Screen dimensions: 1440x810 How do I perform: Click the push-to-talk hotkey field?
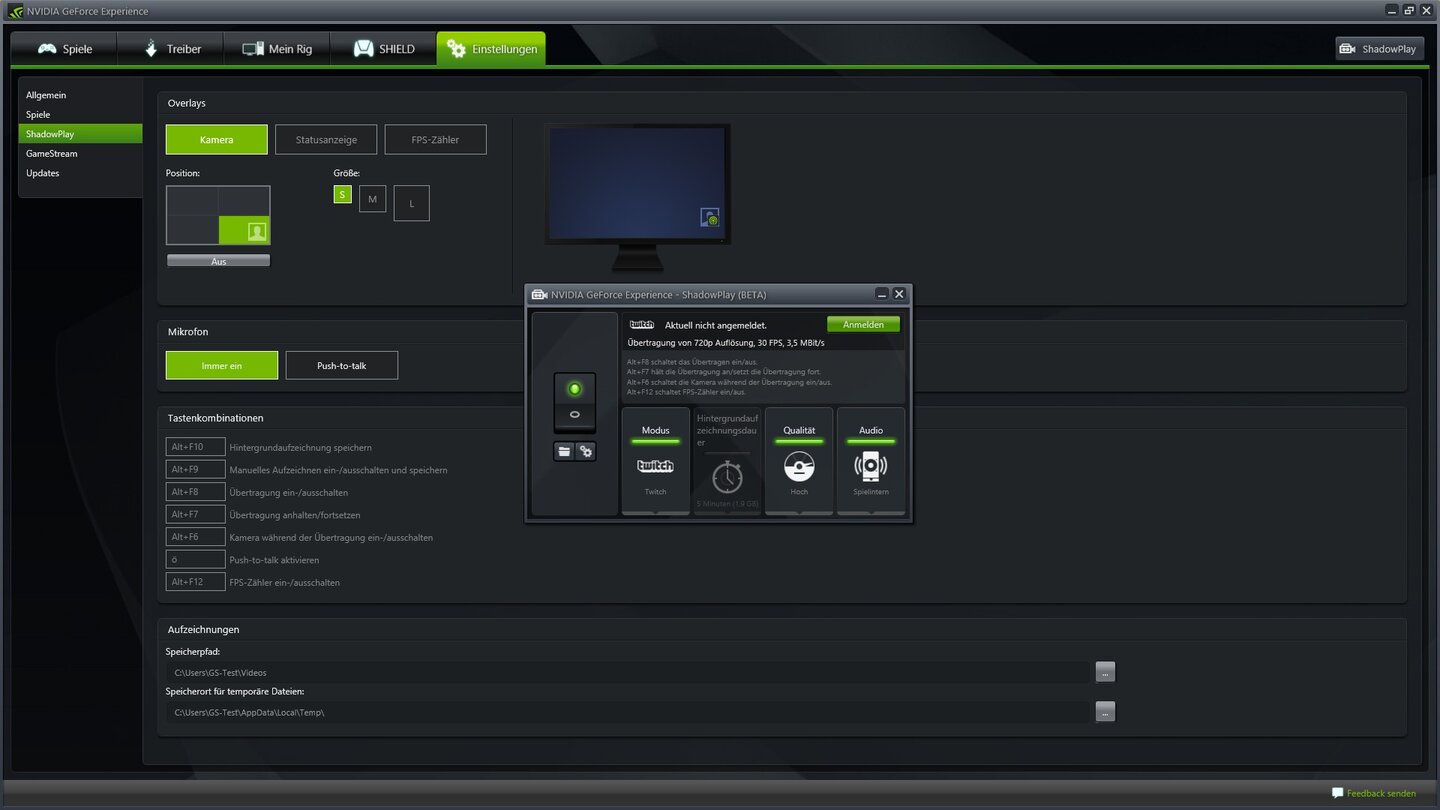pos(196,559)
